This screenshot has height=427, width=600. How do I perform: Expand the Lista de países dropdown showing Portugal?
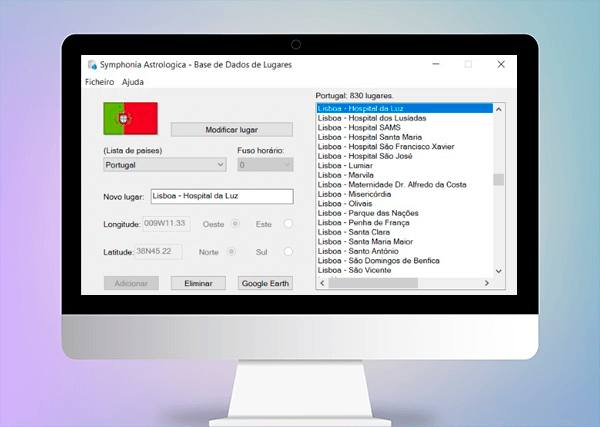(x=165, y=165)
